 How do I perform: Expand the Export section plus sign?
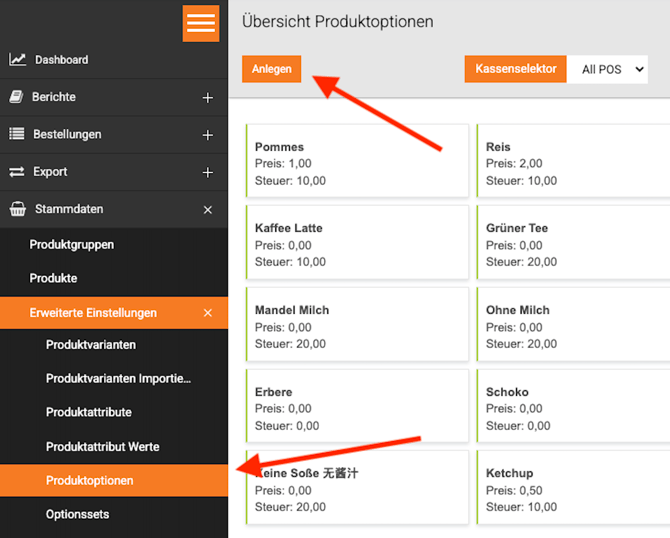pos(208,173)
